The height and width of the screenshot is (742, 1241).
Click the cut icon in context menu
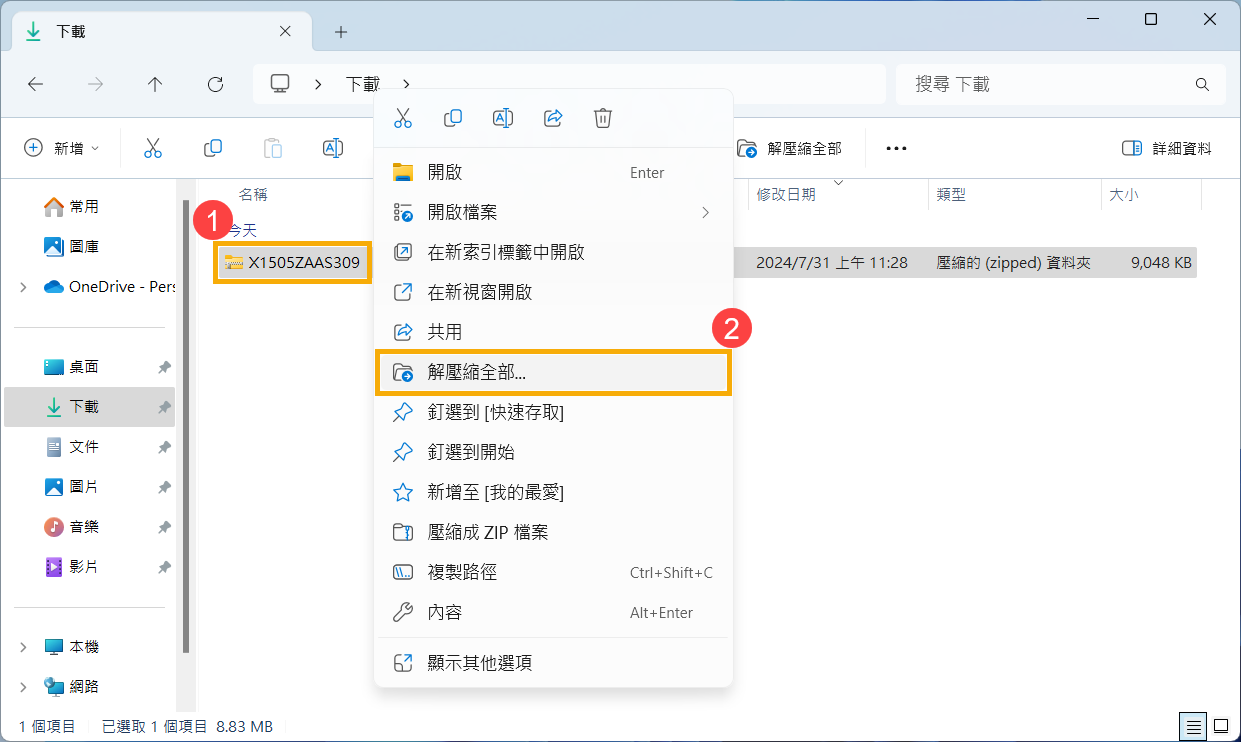coord(403,118)
